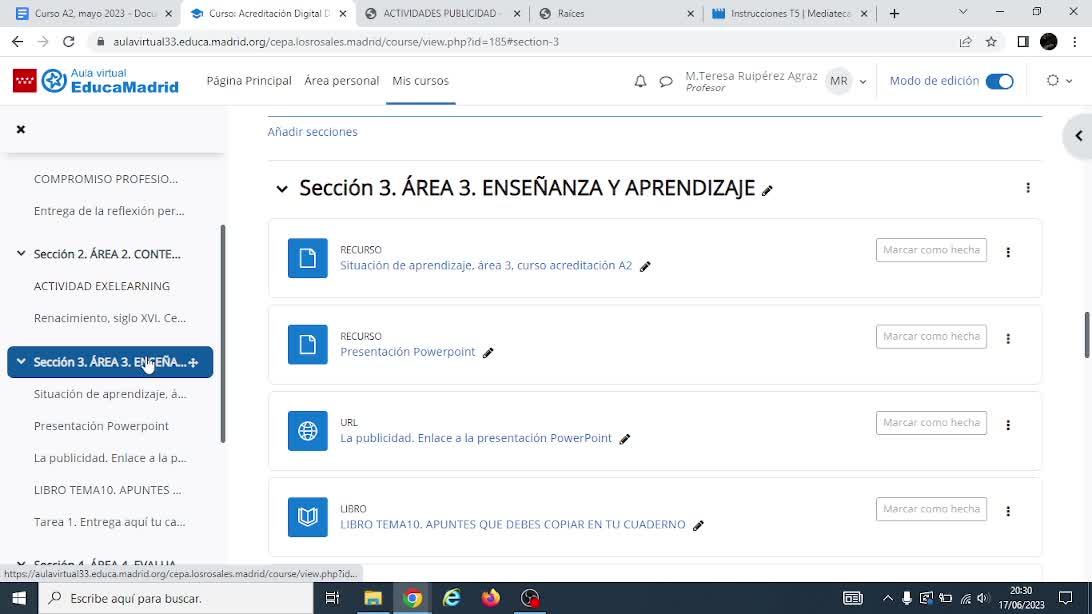Go to Página Principal
This screenshot has height=614, width=1092.
tap(249, 81)
